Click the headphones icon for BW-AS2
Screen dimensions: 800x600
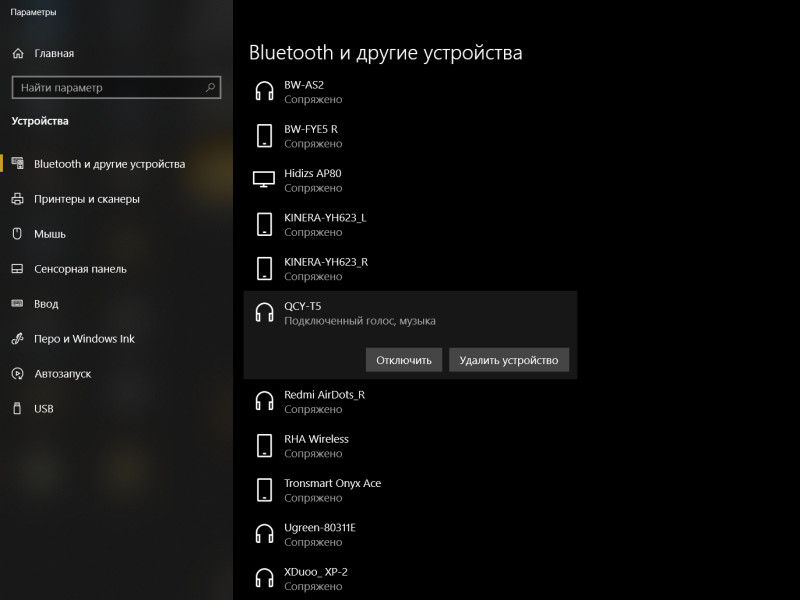point(264,92)
